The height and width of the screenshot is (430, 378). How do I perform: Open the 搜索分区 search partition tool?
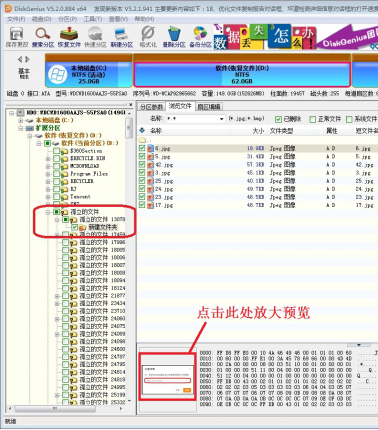click(x=43, y=37)
